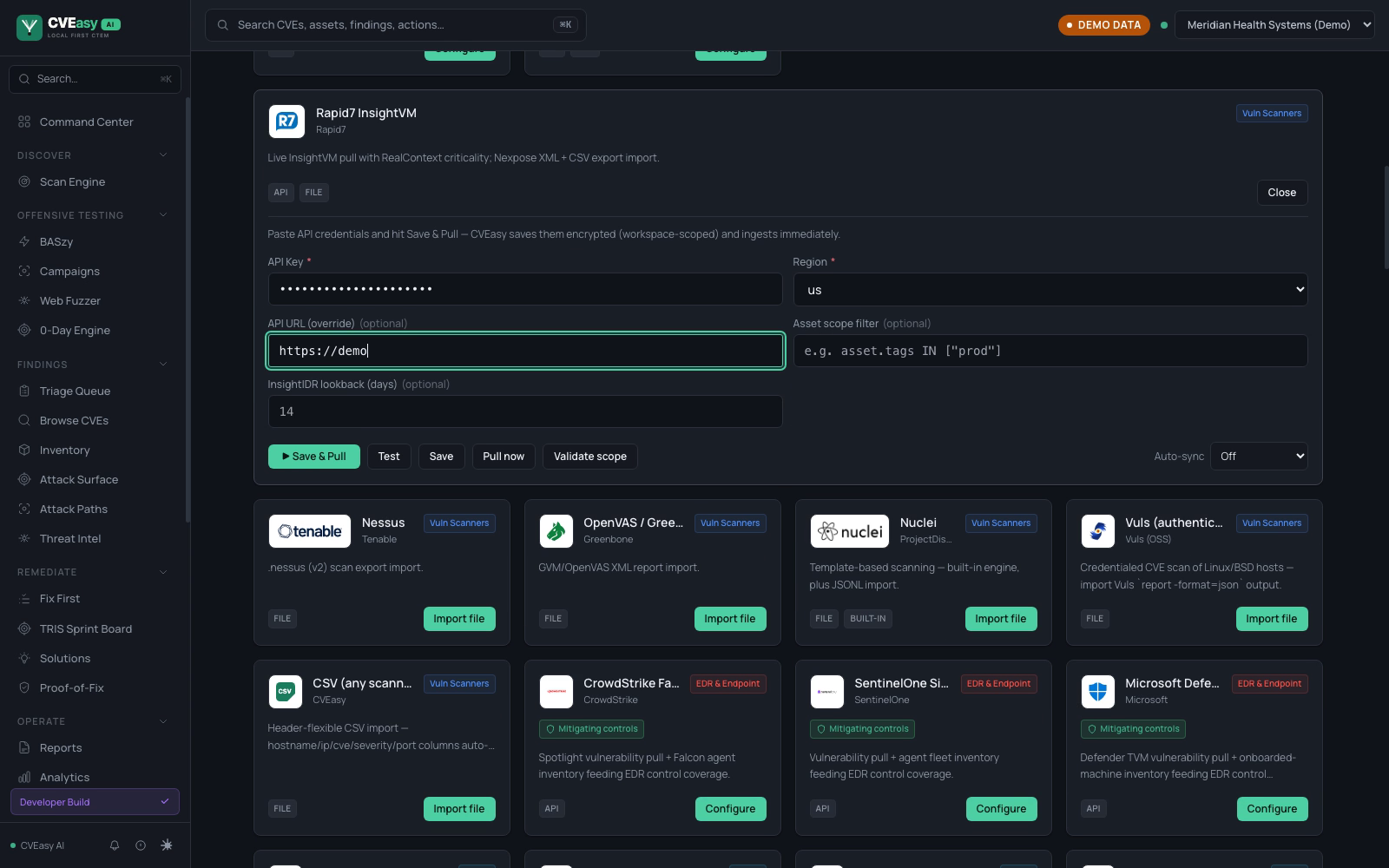Import file for Nessus

[459, 619]
